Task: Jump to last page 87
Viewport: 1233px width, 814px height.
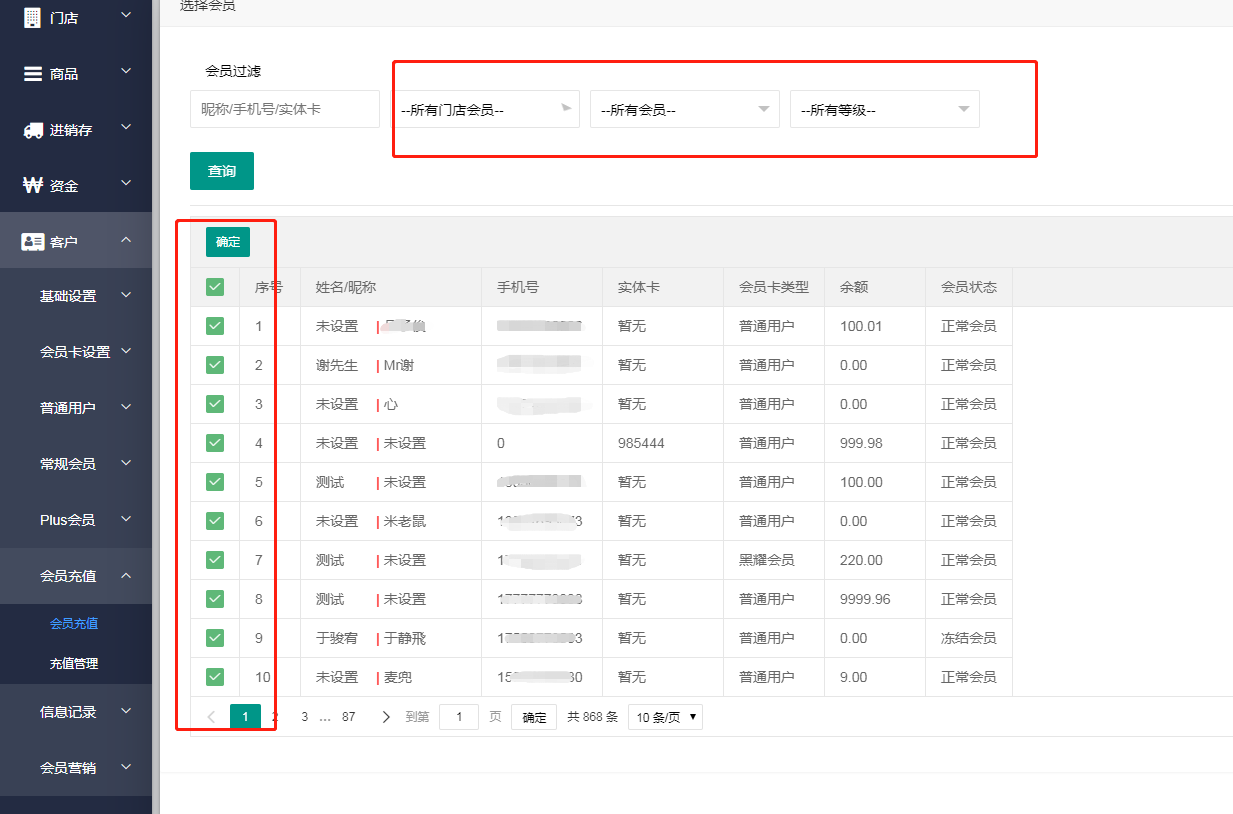Action: pos(349,717)
